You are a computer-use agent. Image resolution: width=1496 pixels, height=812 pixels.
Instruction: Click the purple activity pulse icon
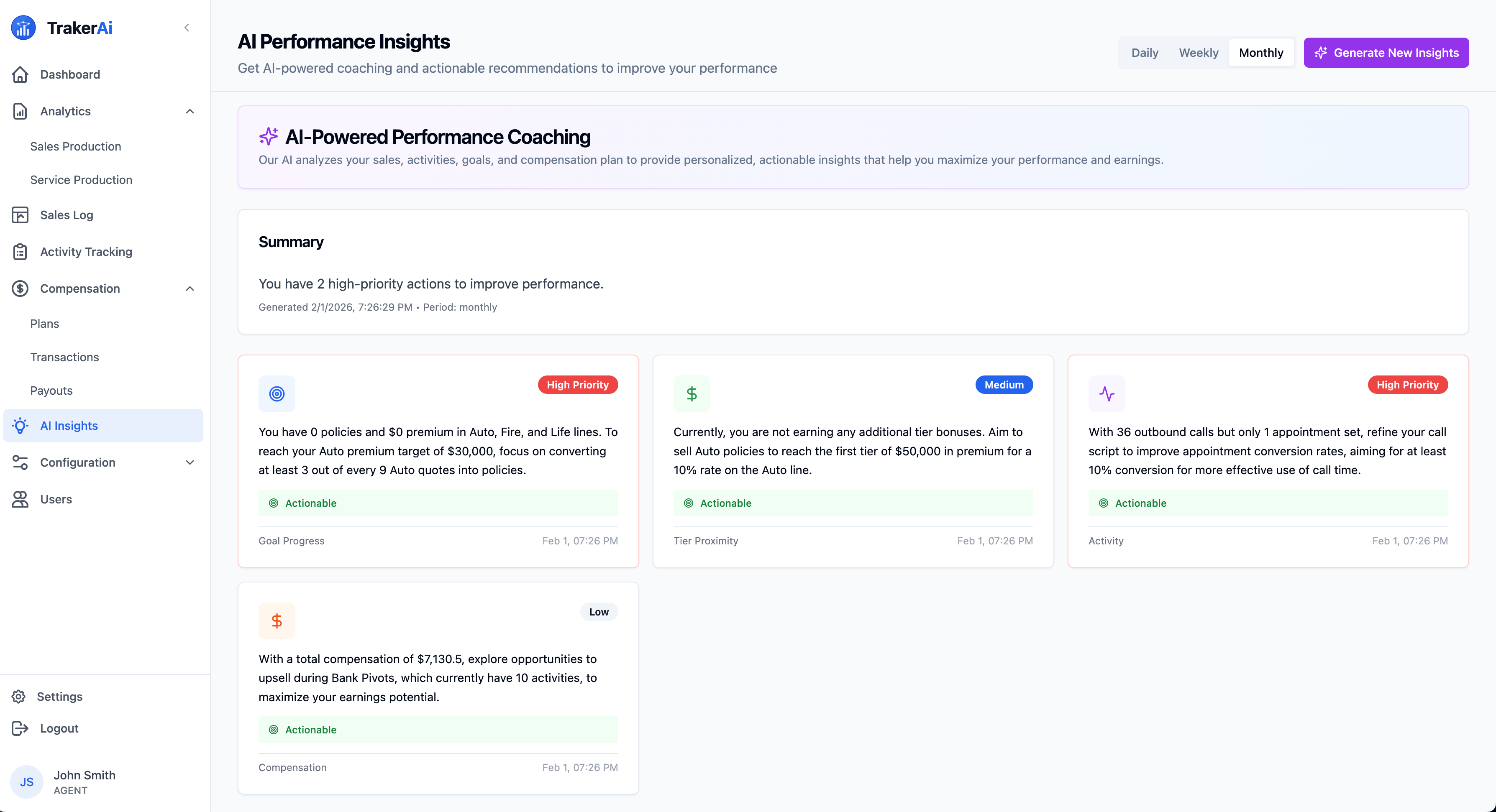coord(1107,394)
